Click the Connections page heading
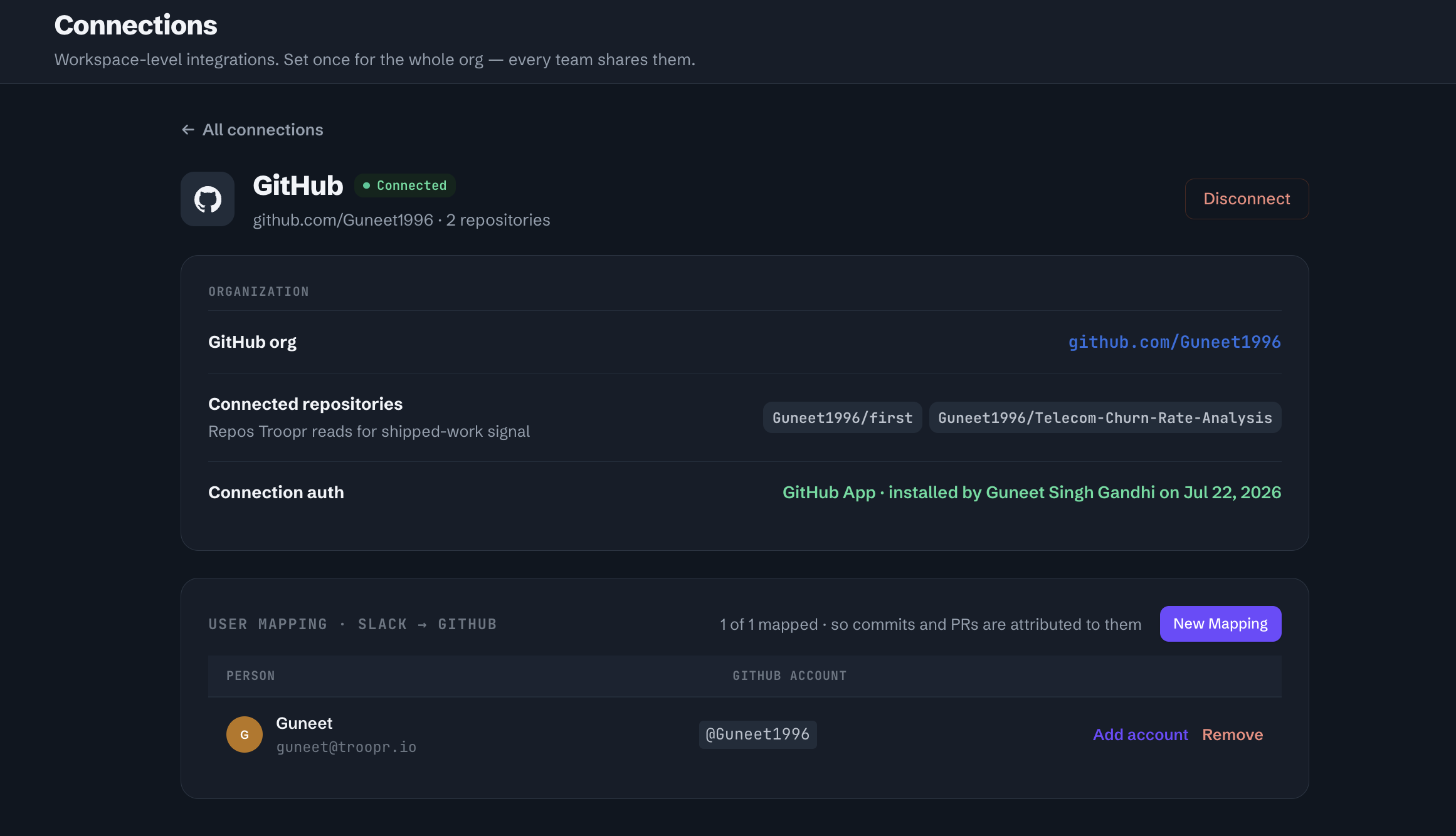This screenshot has height=836, width=1456. pos(135,25)
